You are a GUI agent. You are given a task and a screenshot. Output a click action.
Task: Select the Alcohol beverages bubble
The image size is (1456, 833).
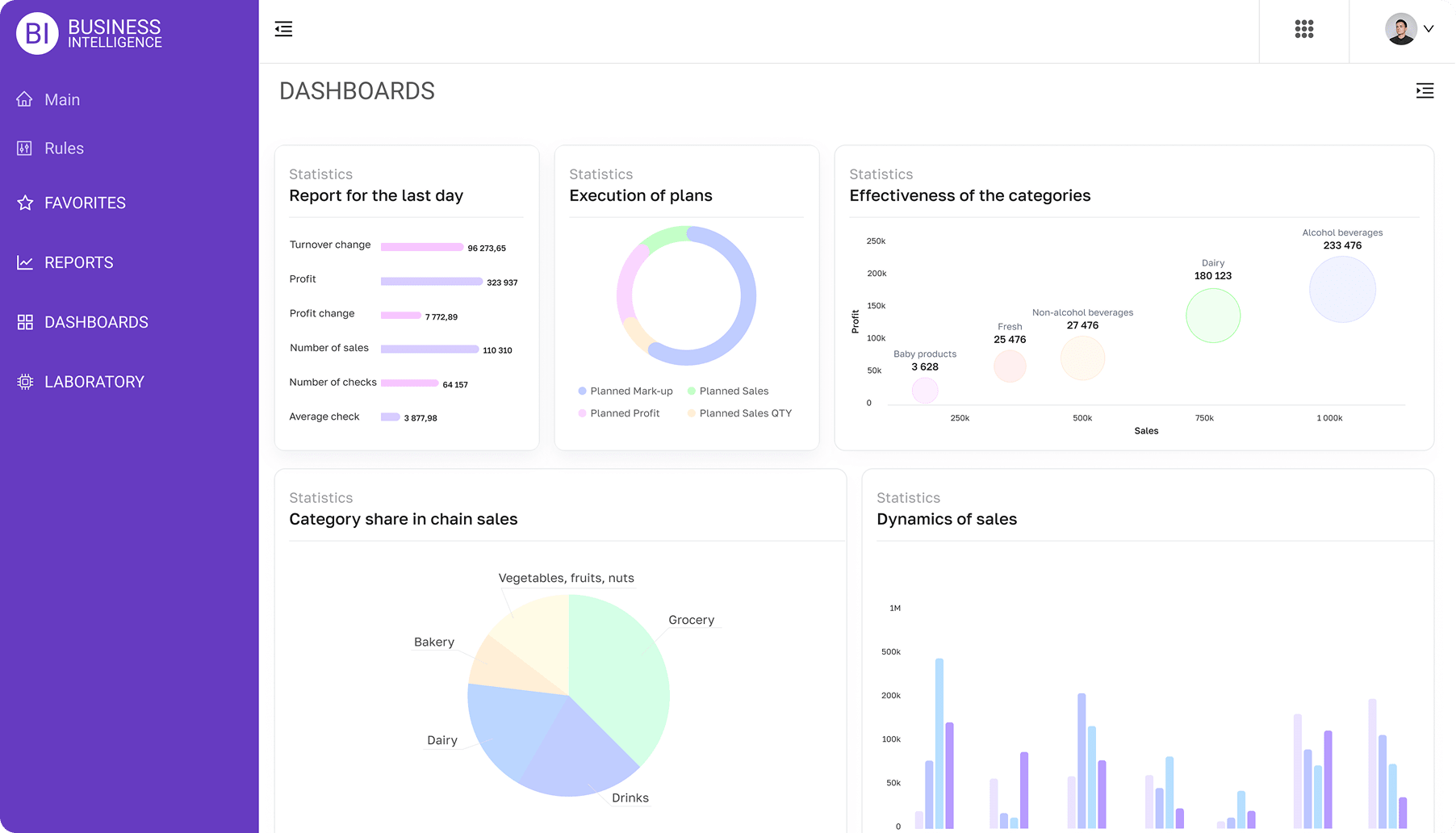click(1341, 290)
